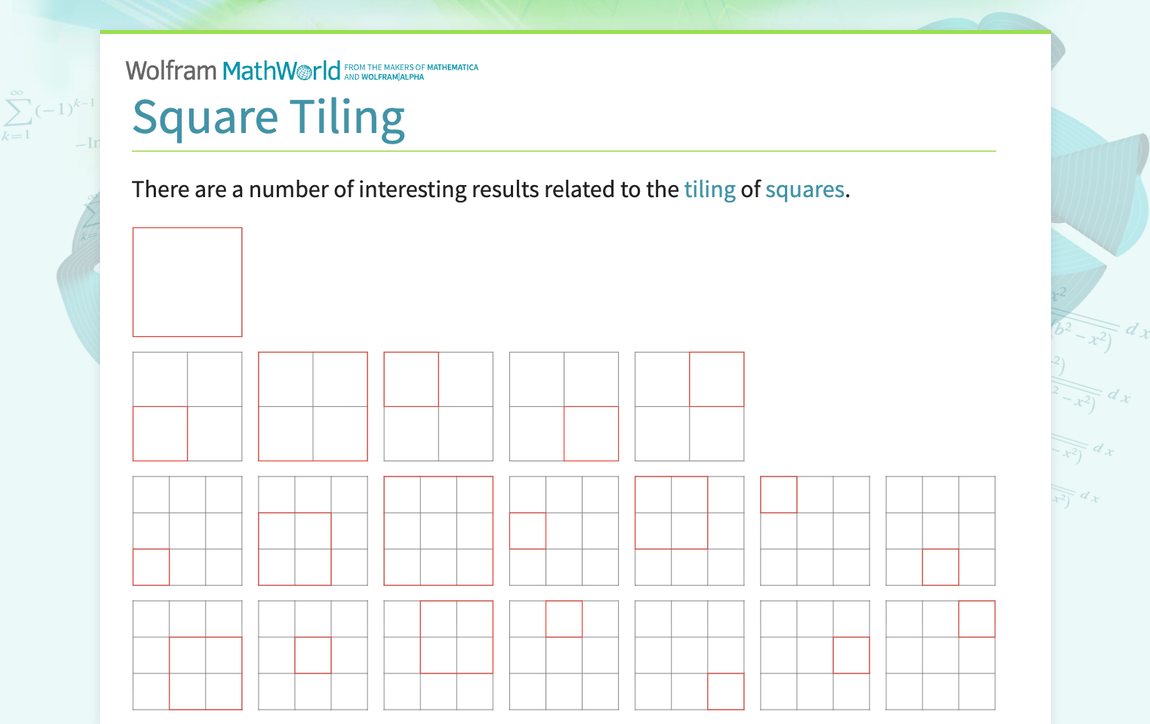Follow the squares hyperlink in the text
The width and height of the screenshot is (1150, 724).
(805, 189)
